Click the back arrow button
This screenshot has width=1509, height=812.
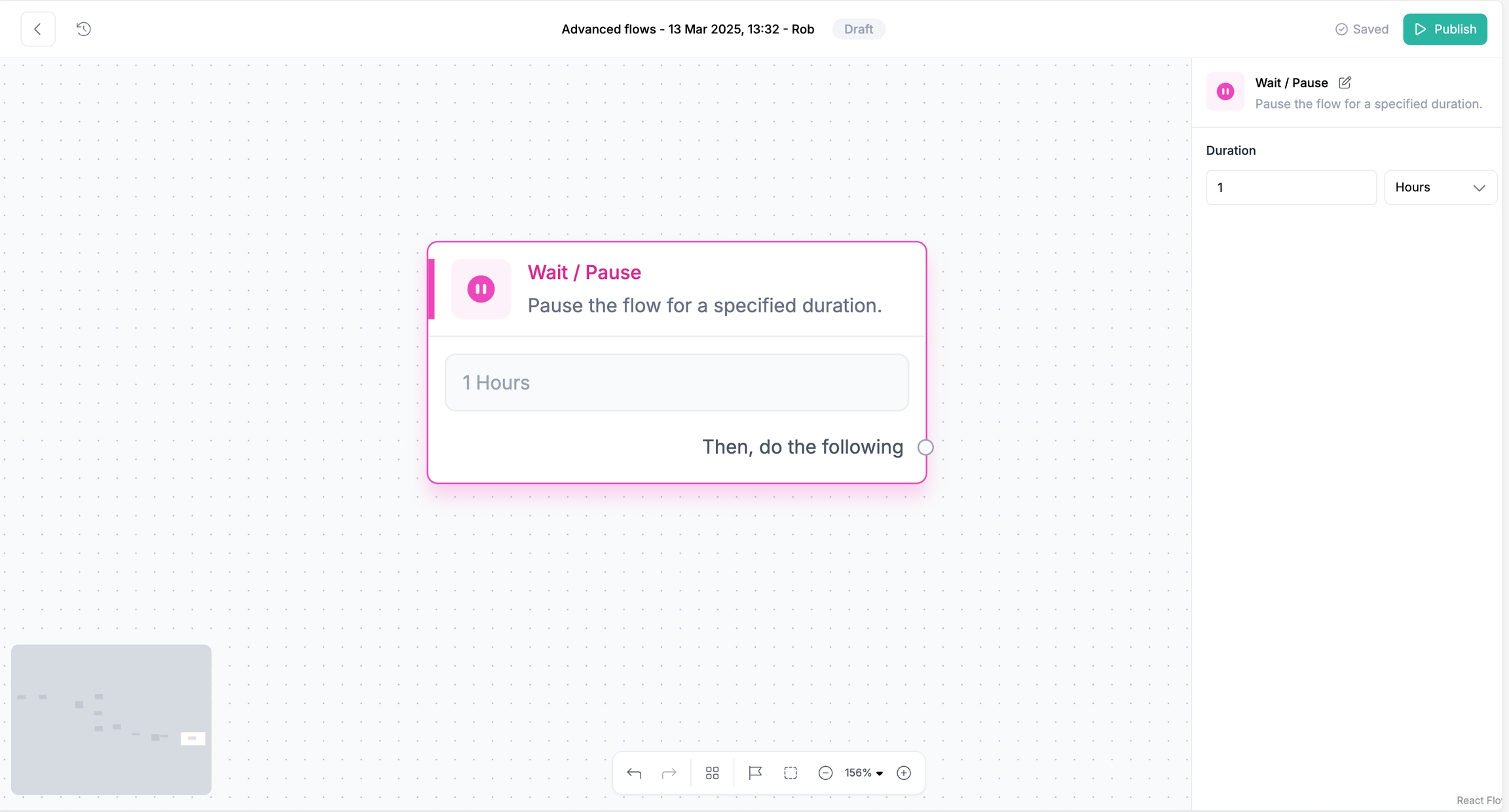point(38,29)
